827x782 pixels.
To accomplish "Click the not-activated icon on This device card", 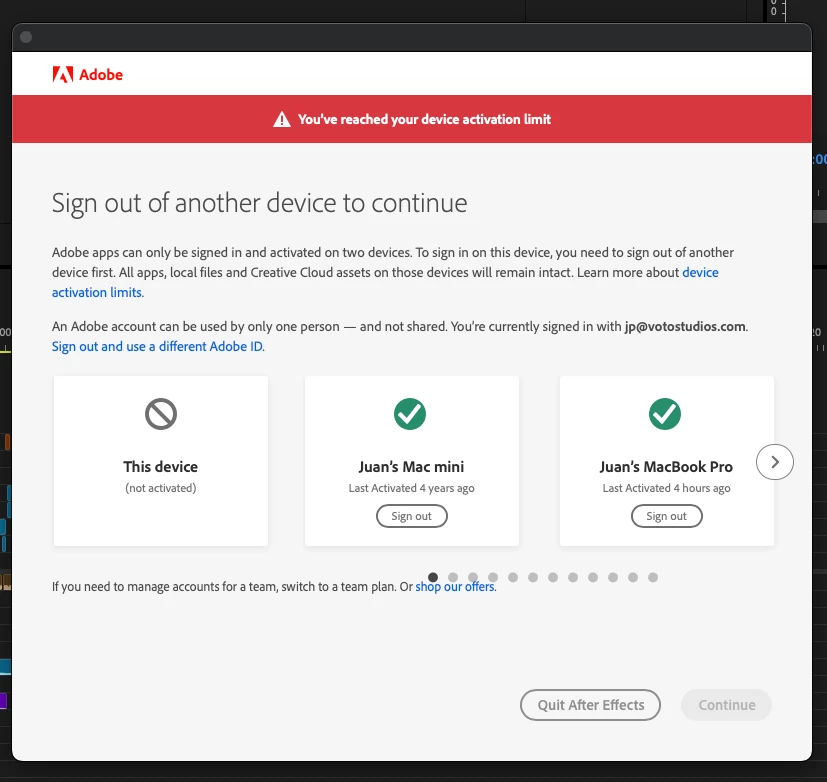I will coord(161,414).
